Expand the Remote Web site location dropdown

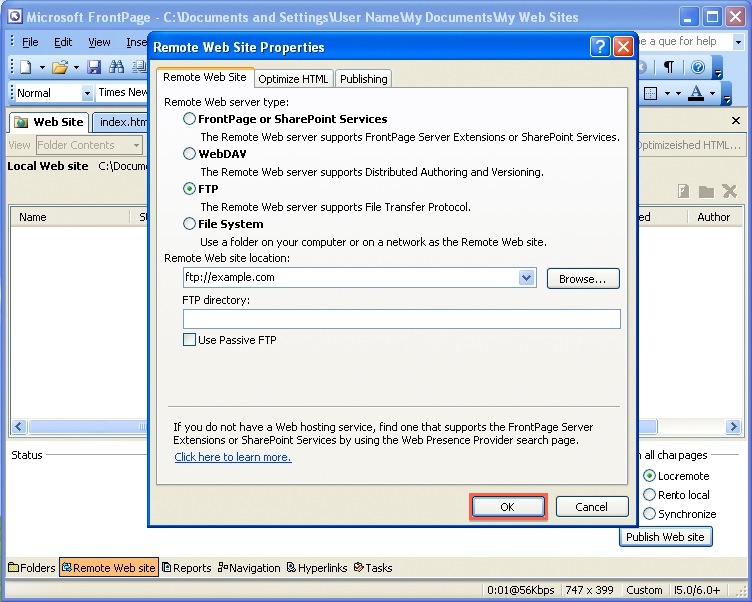click(527, 278)
